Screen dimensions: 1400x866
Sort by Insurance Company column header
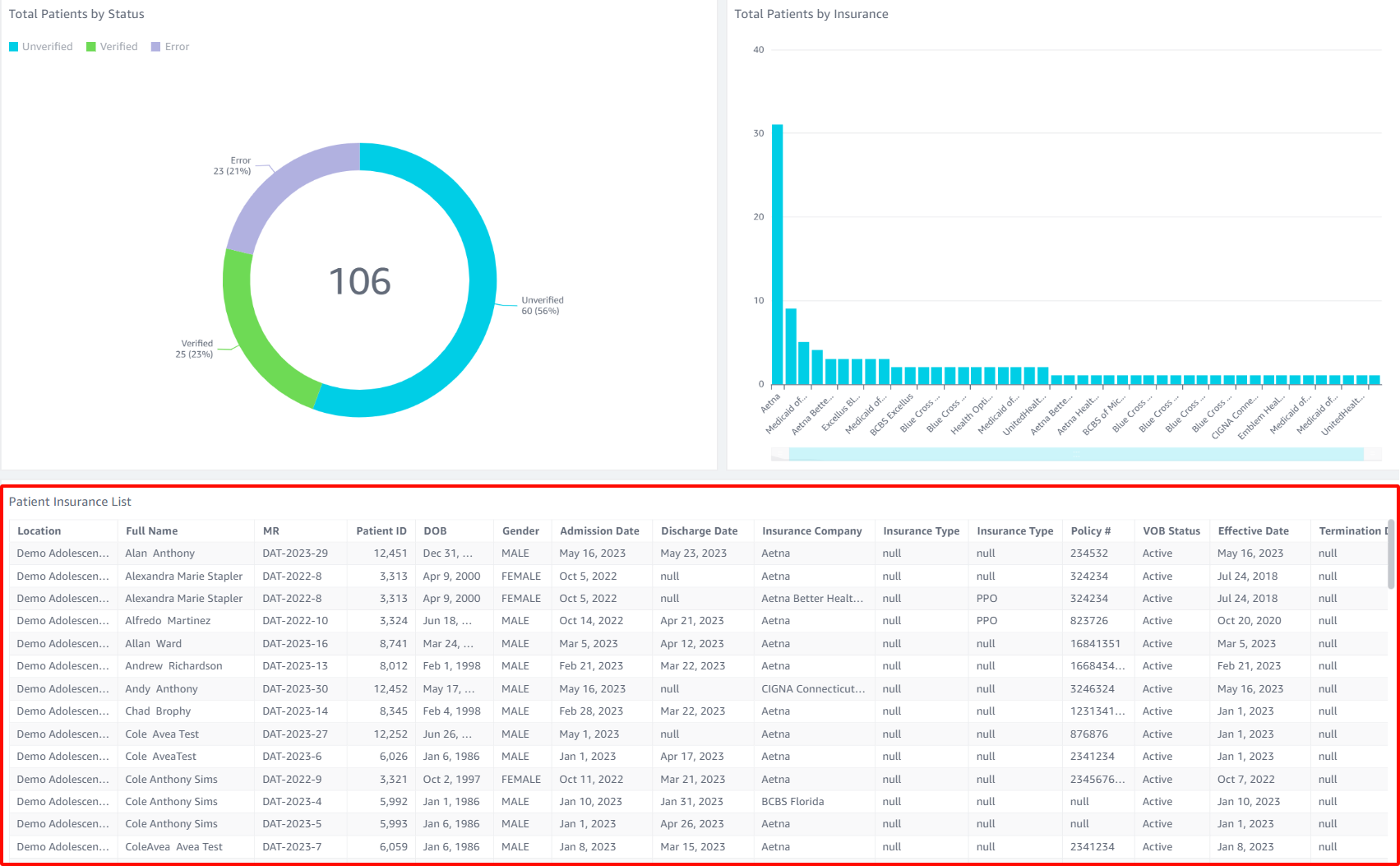click(811, 531)
